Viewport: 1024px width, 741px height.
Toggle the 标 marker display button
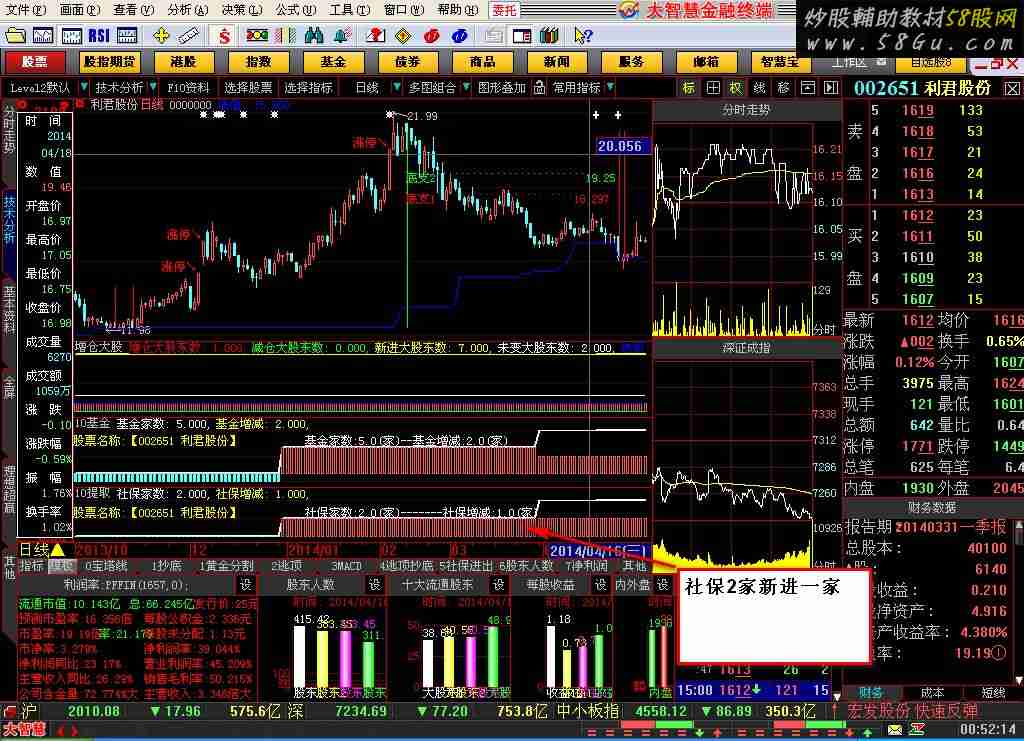tap(688, 87)
